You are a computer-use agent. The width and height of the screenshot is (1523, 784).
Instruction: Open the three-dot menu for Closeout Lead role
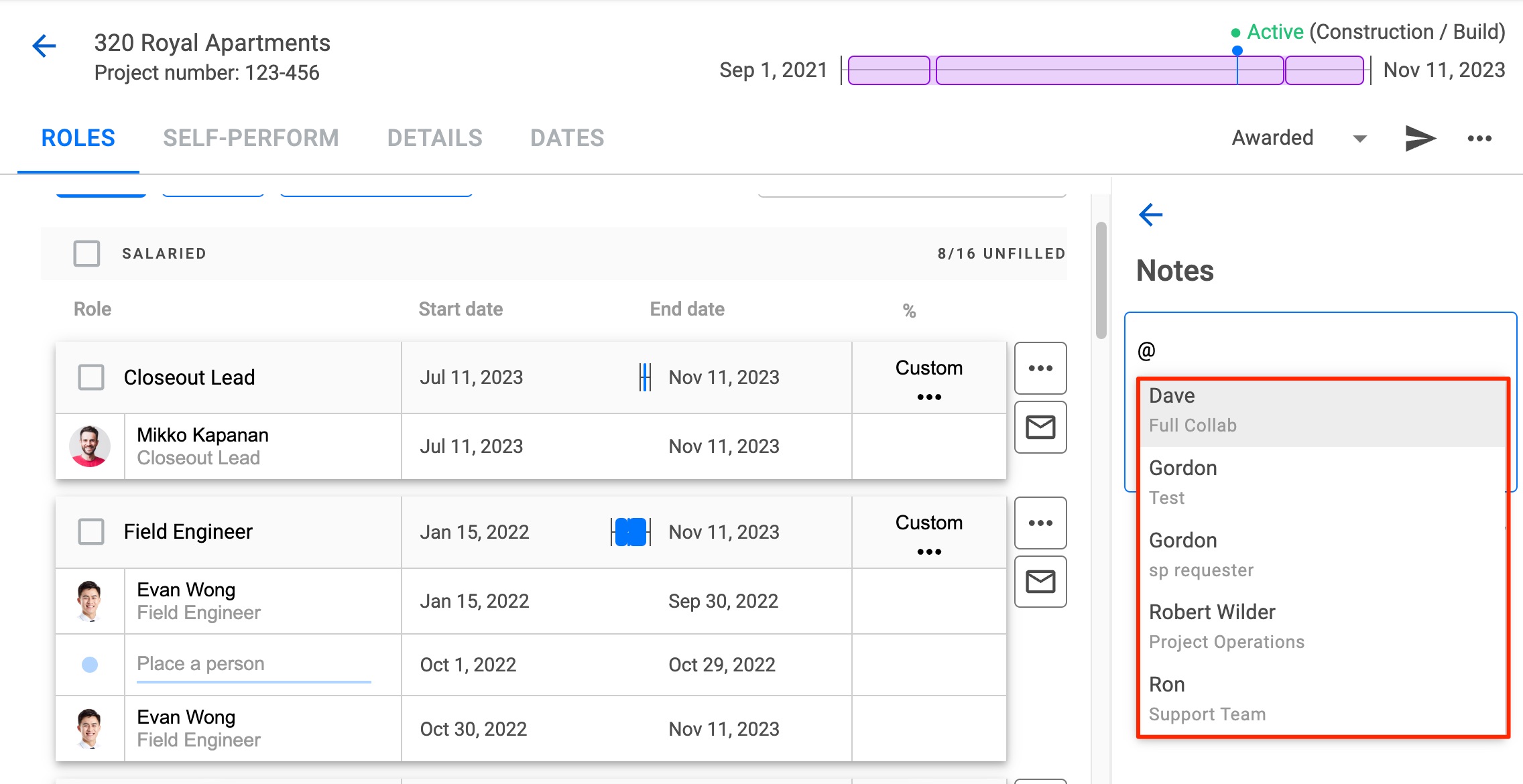(x=1040, y=368)
